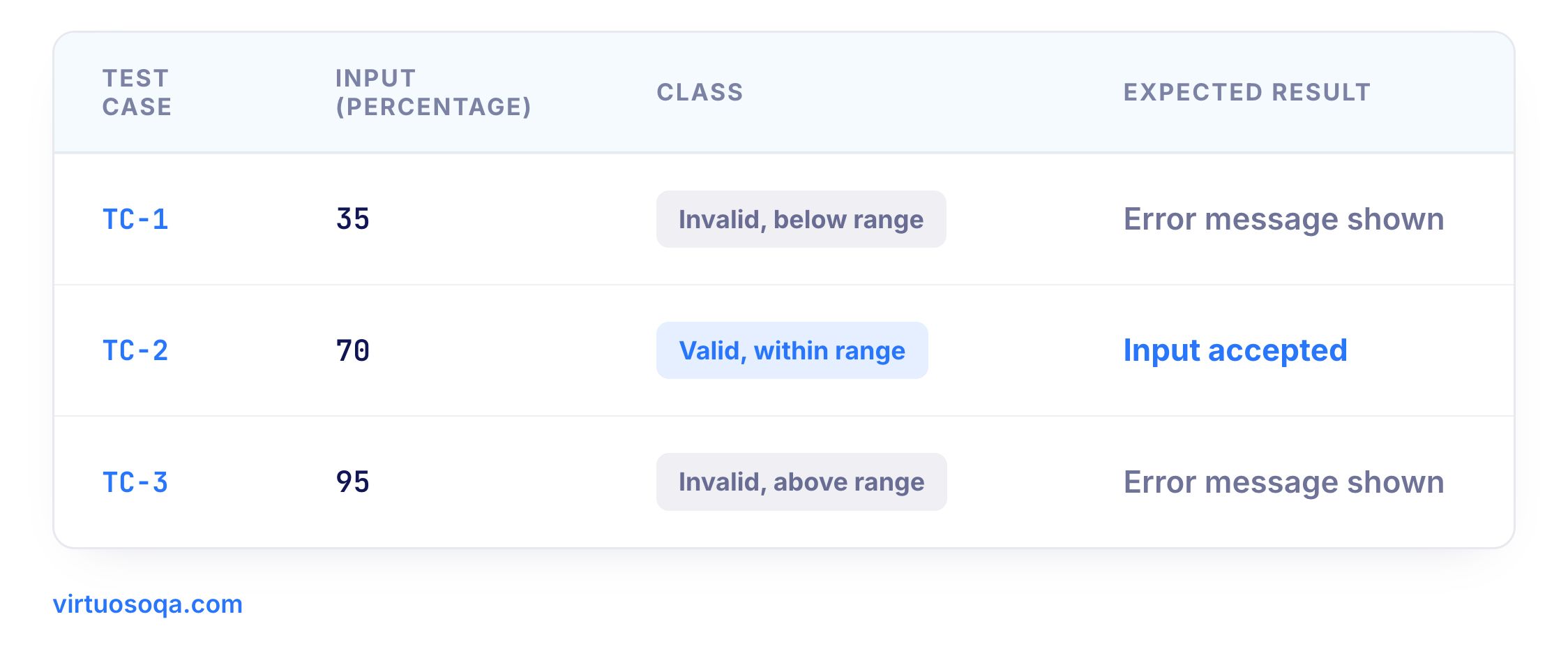
Task: Click the 'Input accepted' result text
Action: (x=1235, y=350)
